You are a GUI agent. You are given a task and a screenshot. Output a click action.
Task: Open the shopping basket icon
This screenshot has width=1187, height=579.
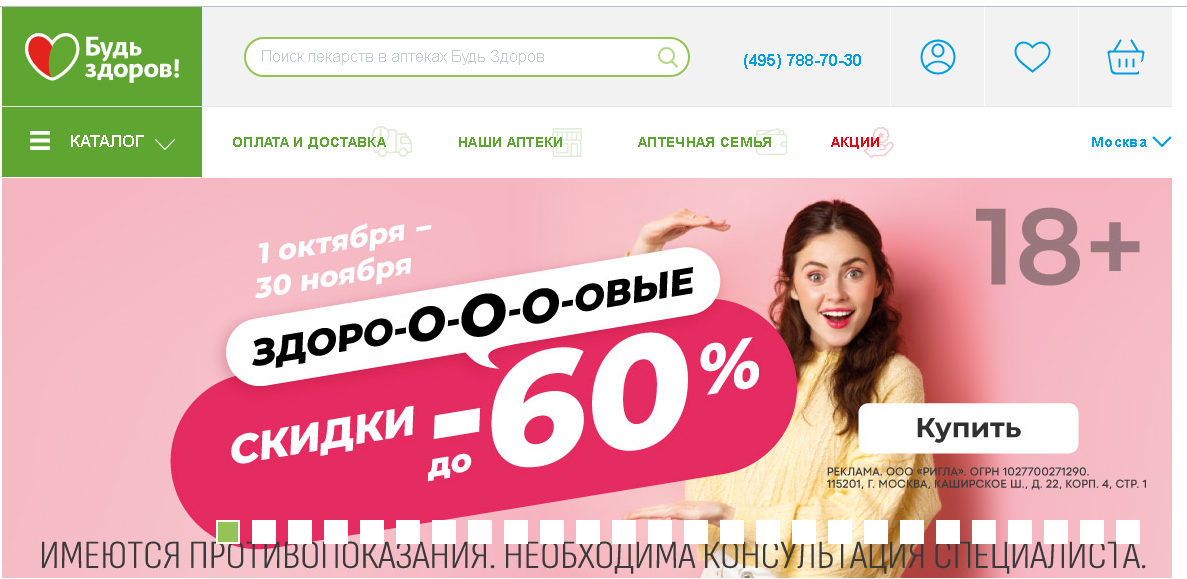click(x=1126, y=57)
